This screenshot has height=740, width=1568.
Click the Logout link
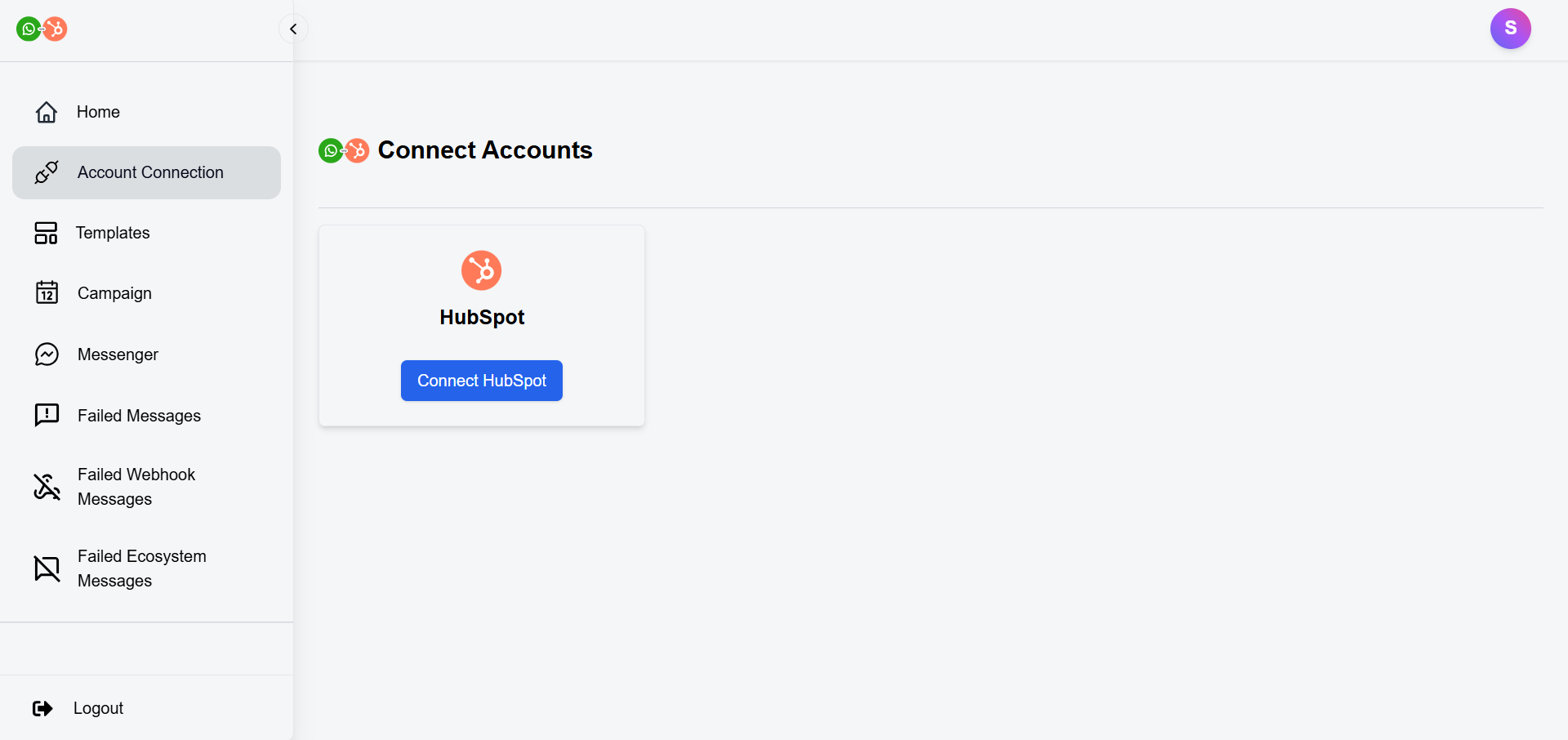[x=98, y=708]
